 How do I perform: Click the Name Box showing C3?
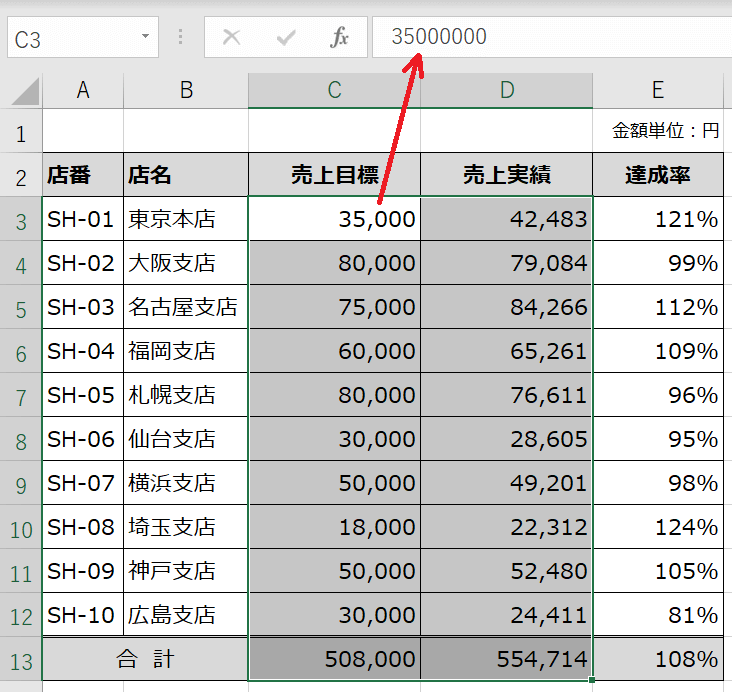click(x=70, y=38)
